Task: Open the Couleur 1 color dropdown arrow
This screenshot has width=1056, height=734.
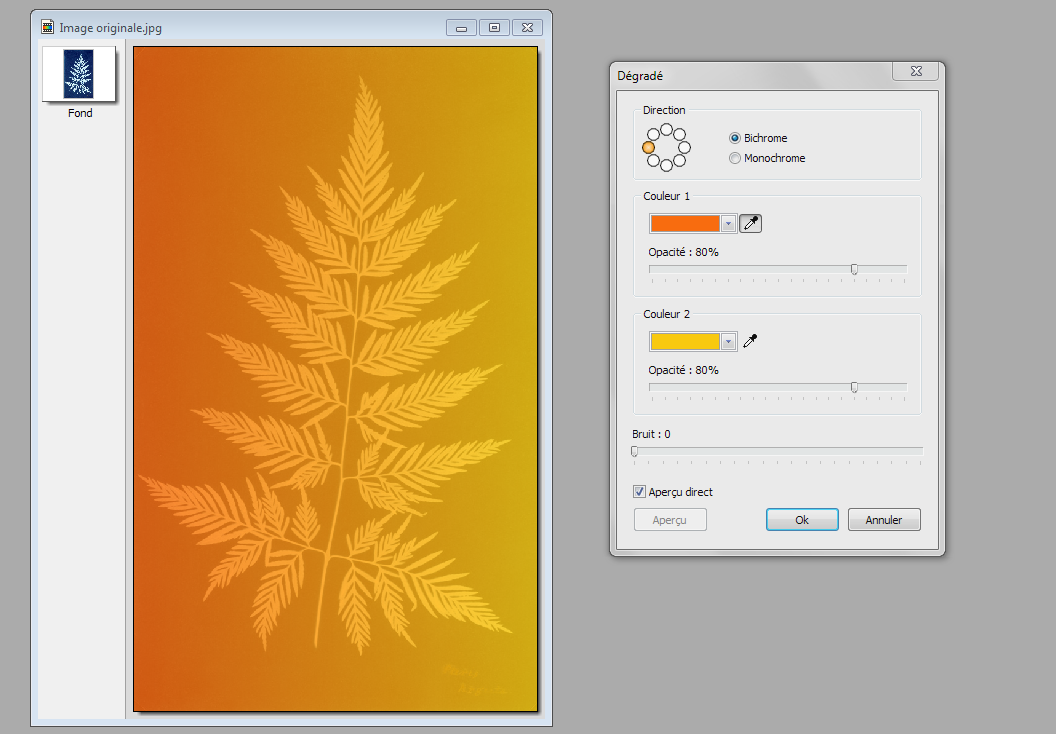Action: click(x=728, y=224)
